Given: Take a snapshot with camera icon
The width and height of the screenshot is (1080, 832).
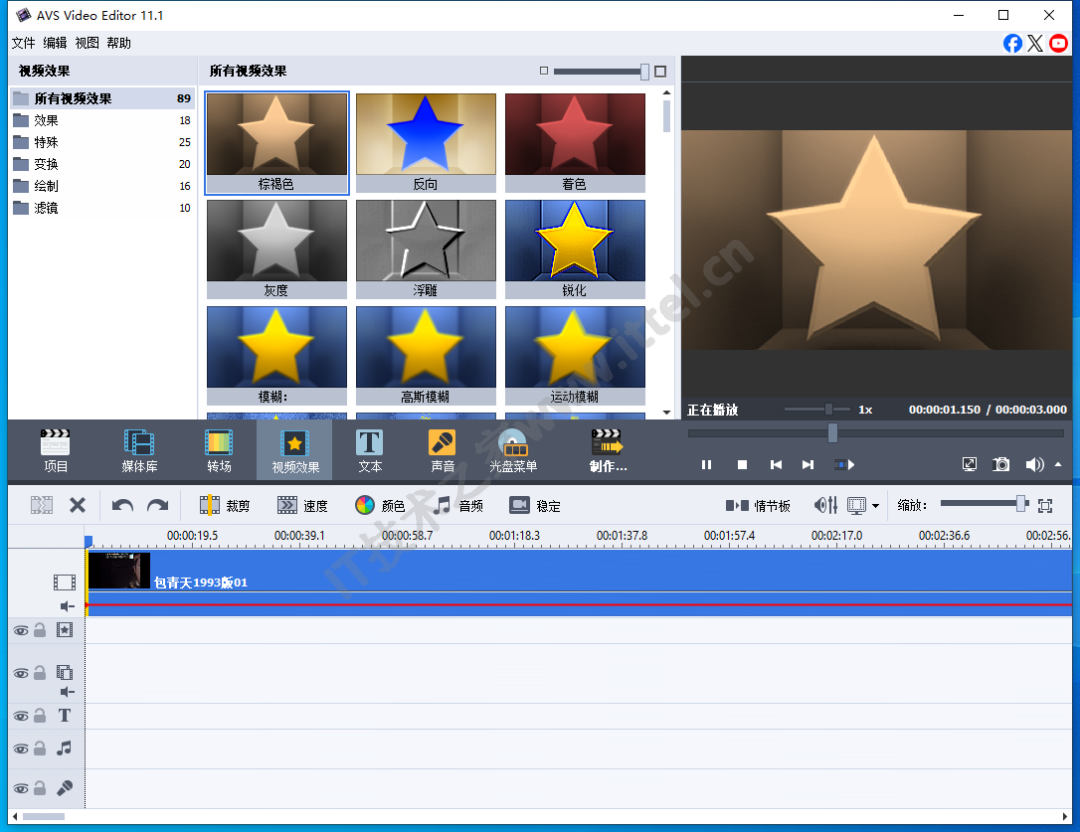Looking at the screenshot, I should click(x=1001, y=464).
